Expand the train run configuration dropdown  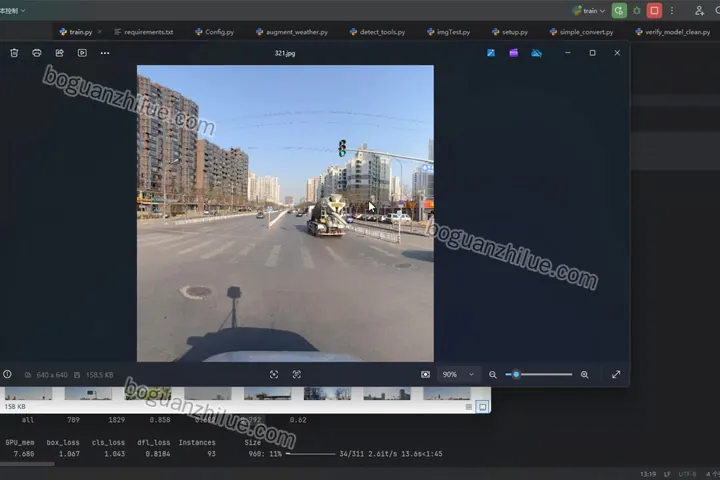pyautogui.click(x=589, y=11)
